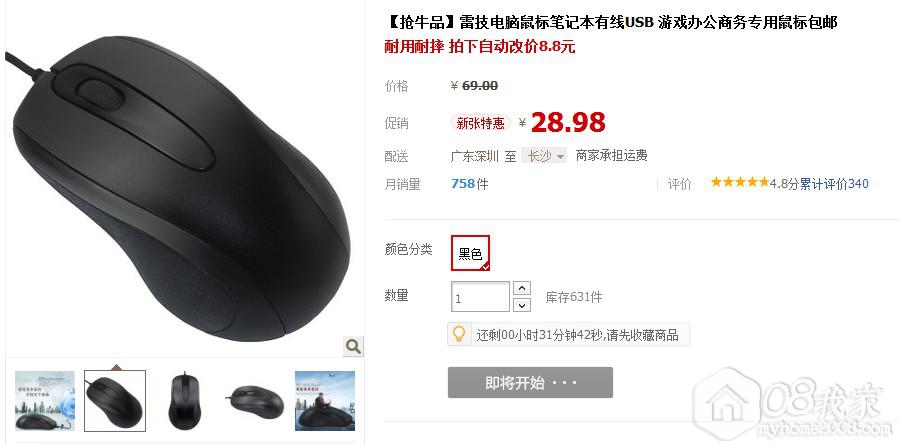Click the five-star rating icons
The width and height of the screenshot is (899, 446).
tap(739, 183)
